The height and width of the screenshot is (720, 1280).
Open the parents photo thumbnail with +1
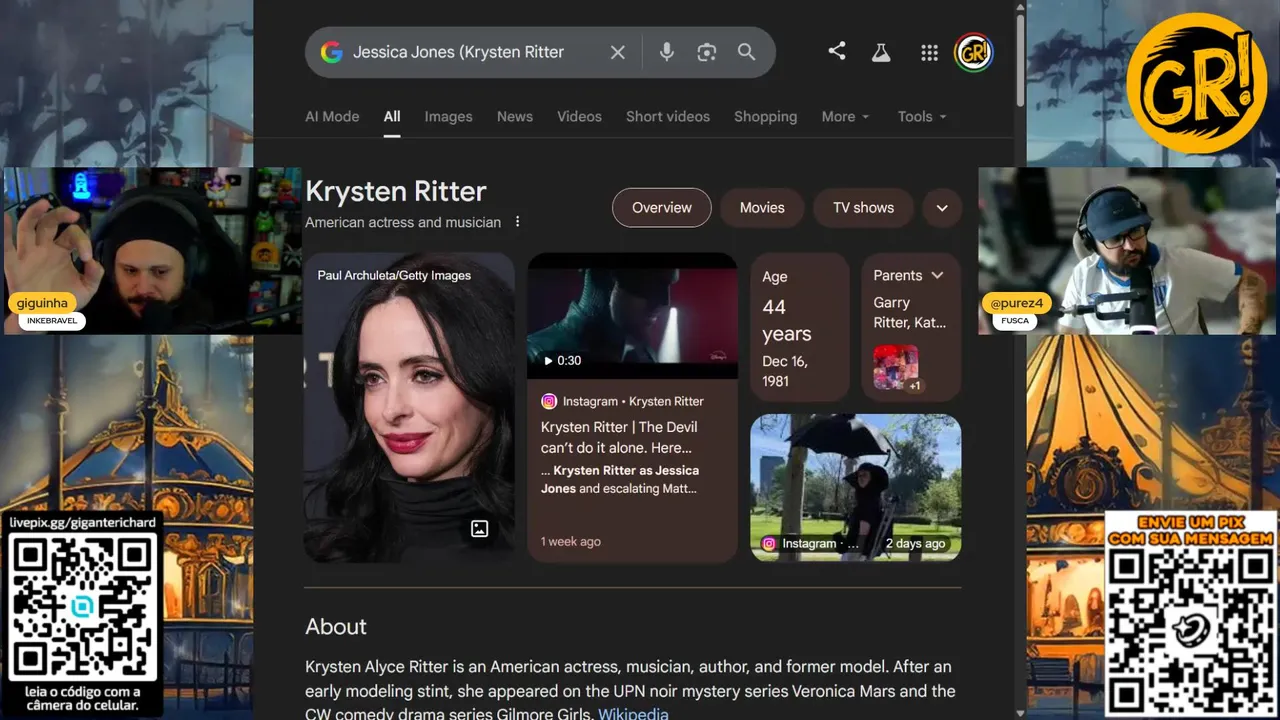click(x=897, y=368)
